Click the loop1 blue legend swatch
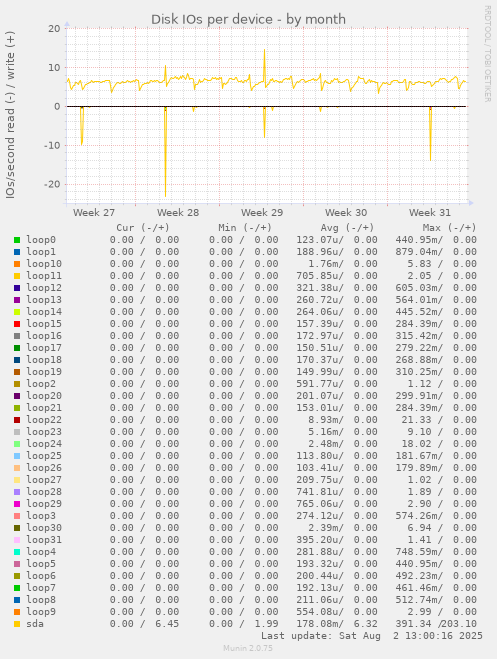Viewport: 497px width, 659px height. click(x=17, y=252)
